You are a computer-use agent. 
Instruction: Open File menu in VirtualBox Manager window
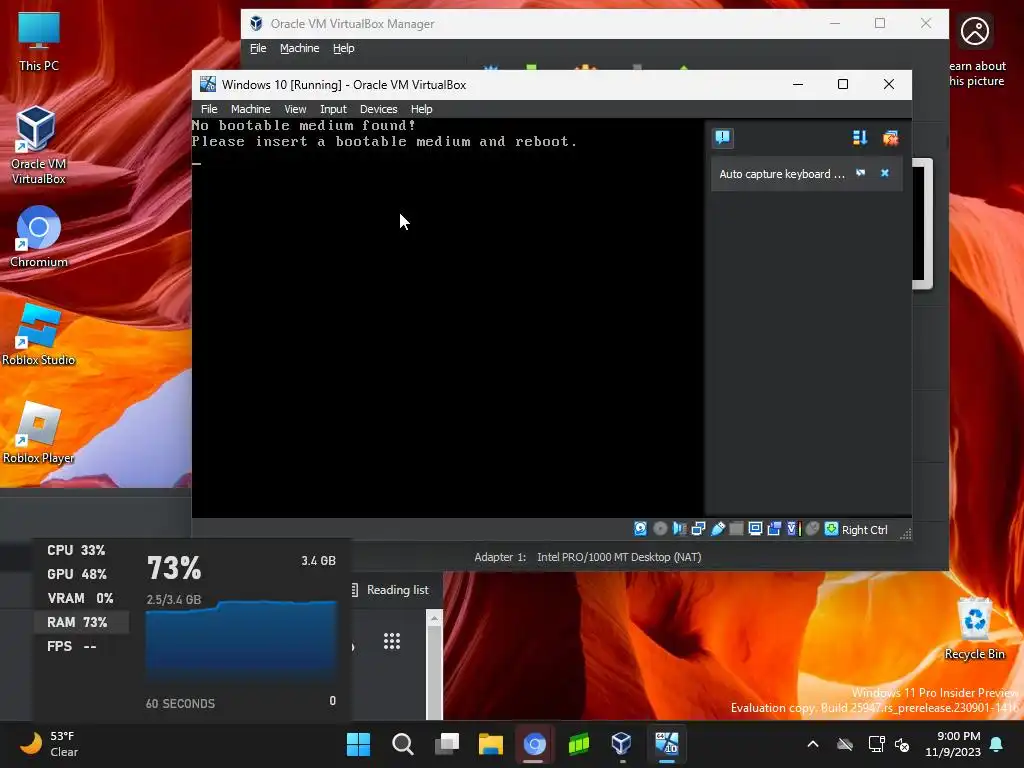(258, 48)
